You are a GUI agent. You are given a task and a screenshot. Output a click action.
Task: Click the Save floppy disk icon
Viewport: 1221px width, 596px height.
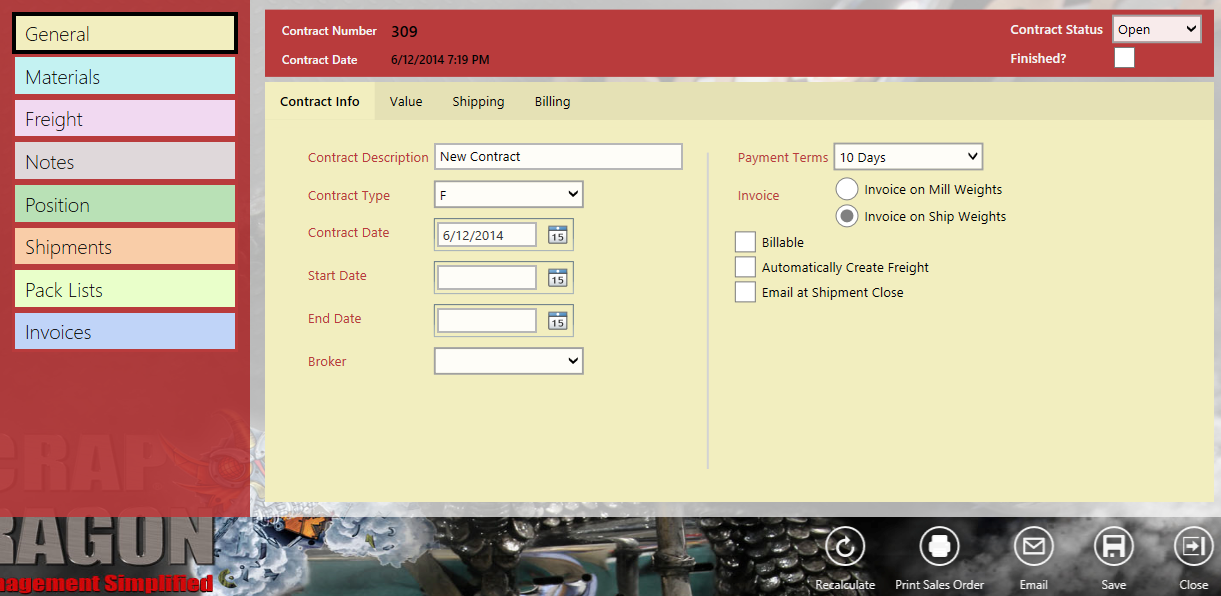coord(1113,546)
